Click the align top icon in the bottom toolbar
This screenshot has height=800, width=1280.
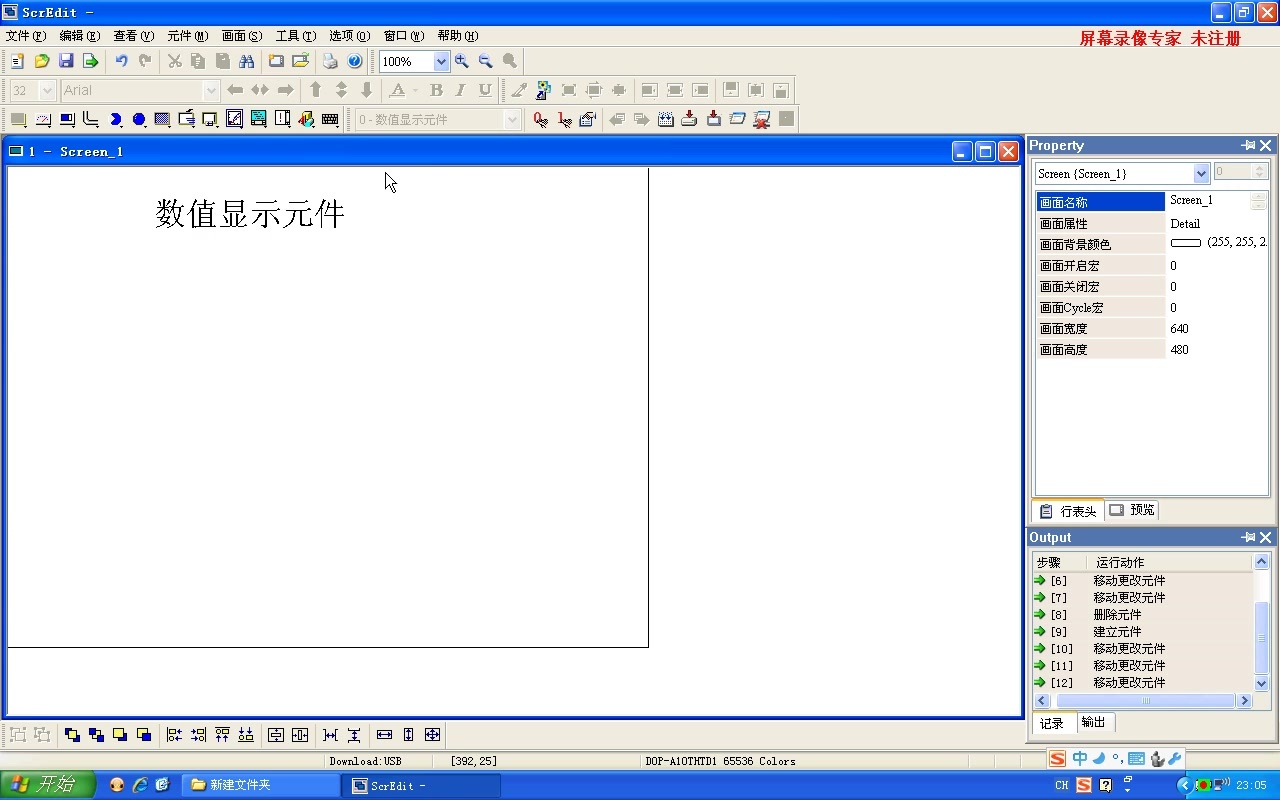[222, 735]
